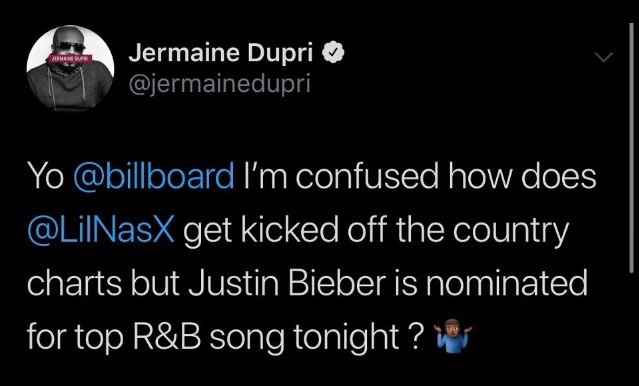Image resolution: width=639 pixels, height=386 pixels.
Task: Click the word "country" in the tweet
Action: click(510, 232)
